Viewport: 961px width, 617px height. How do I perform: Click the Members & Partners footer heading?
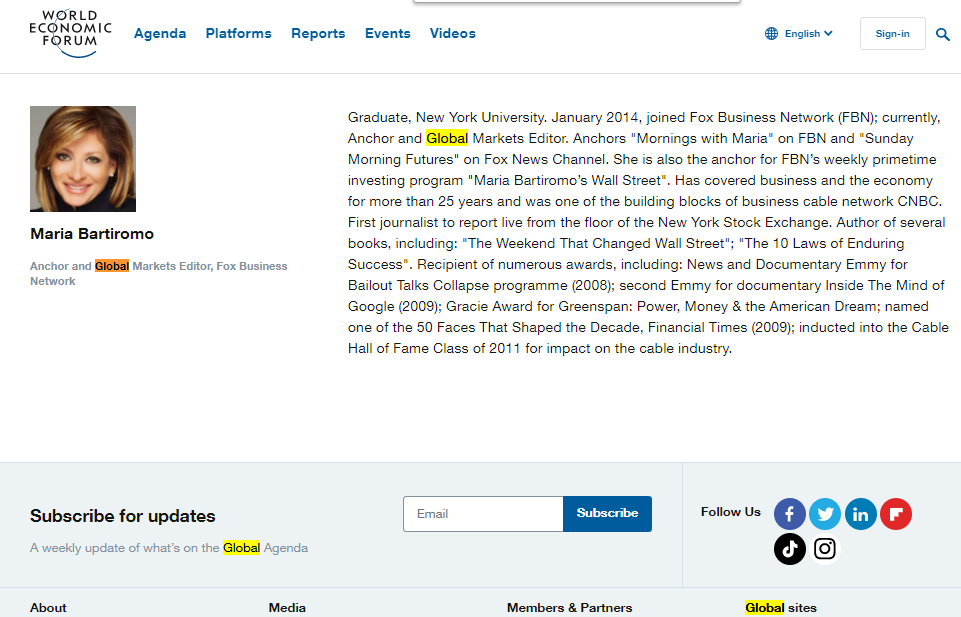(569, 608)
